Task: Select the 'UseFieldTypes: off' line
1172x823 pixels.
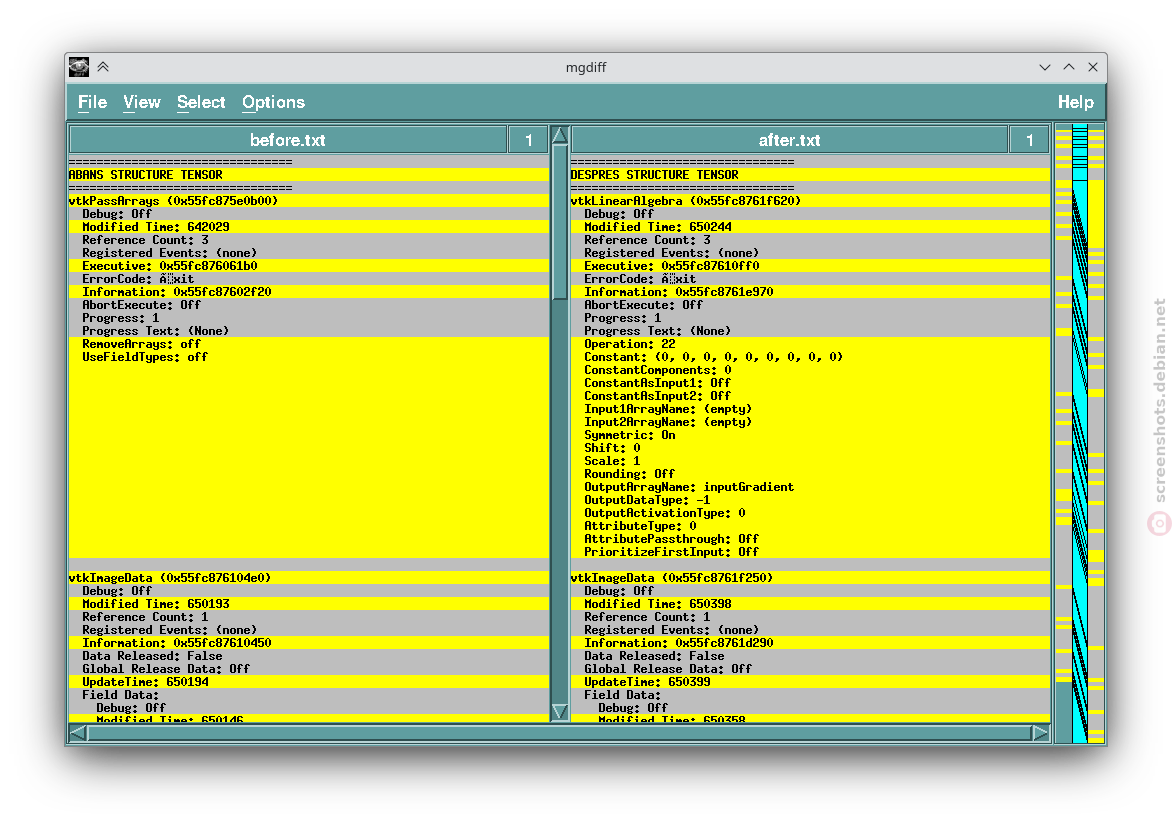Action: pos(309,357)
